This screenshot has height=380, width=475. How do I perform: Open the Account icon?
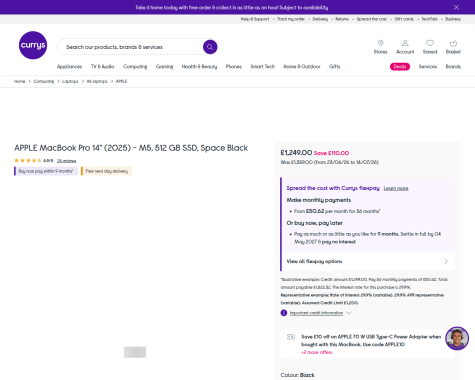click(405, 47)
